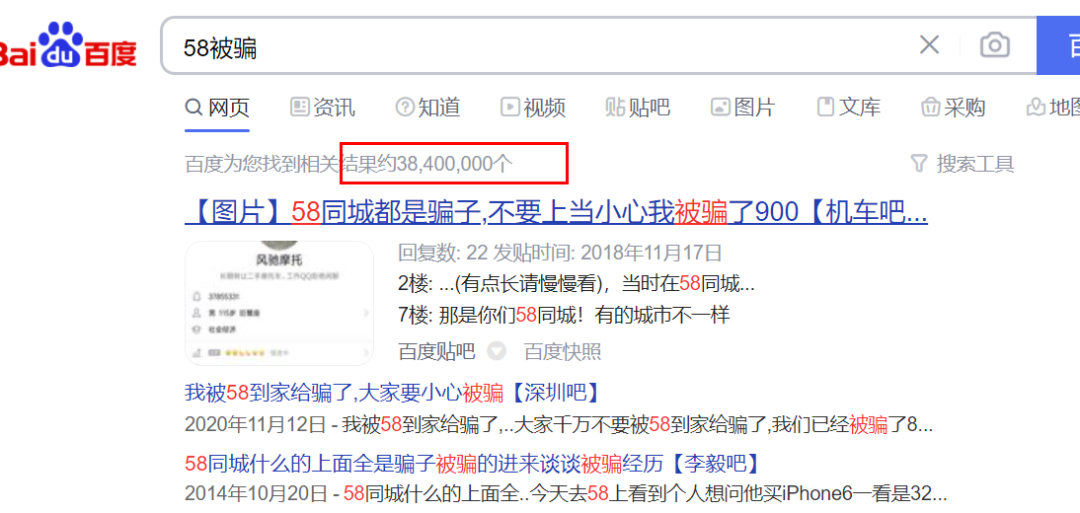Screen dimensions: 1080x513
Task: Open result titled 58同城都是骗子 机车吧
Action: [557, 213]
